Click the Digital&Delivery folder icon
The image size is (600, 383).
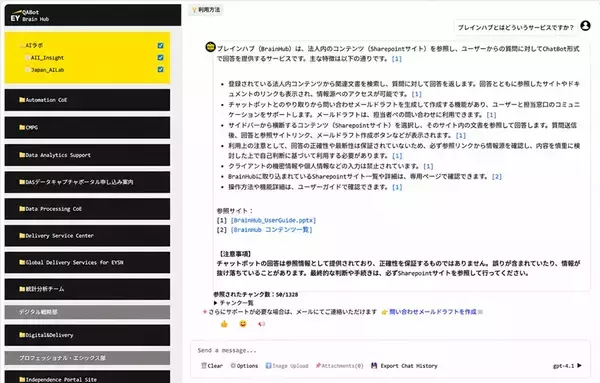(22, 335)
